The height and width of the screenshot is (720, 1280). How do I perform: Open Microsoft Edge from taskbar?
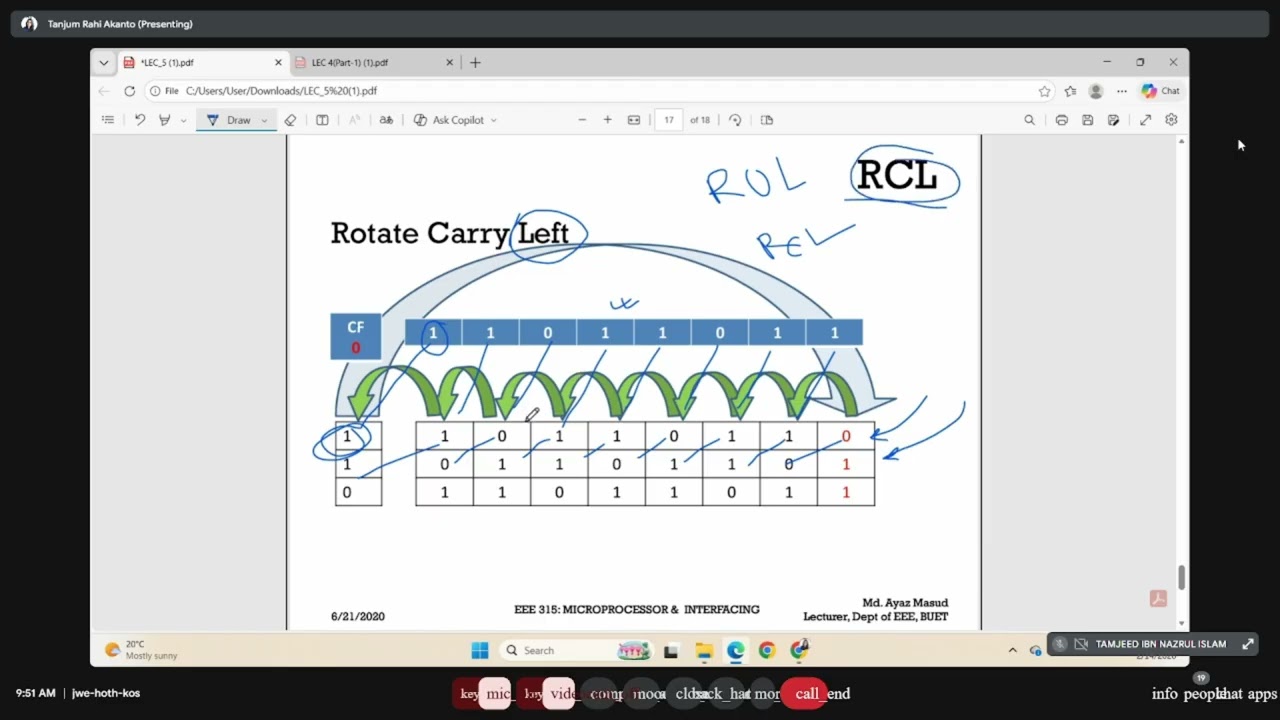pyautogui.click(x=736, y=651)
